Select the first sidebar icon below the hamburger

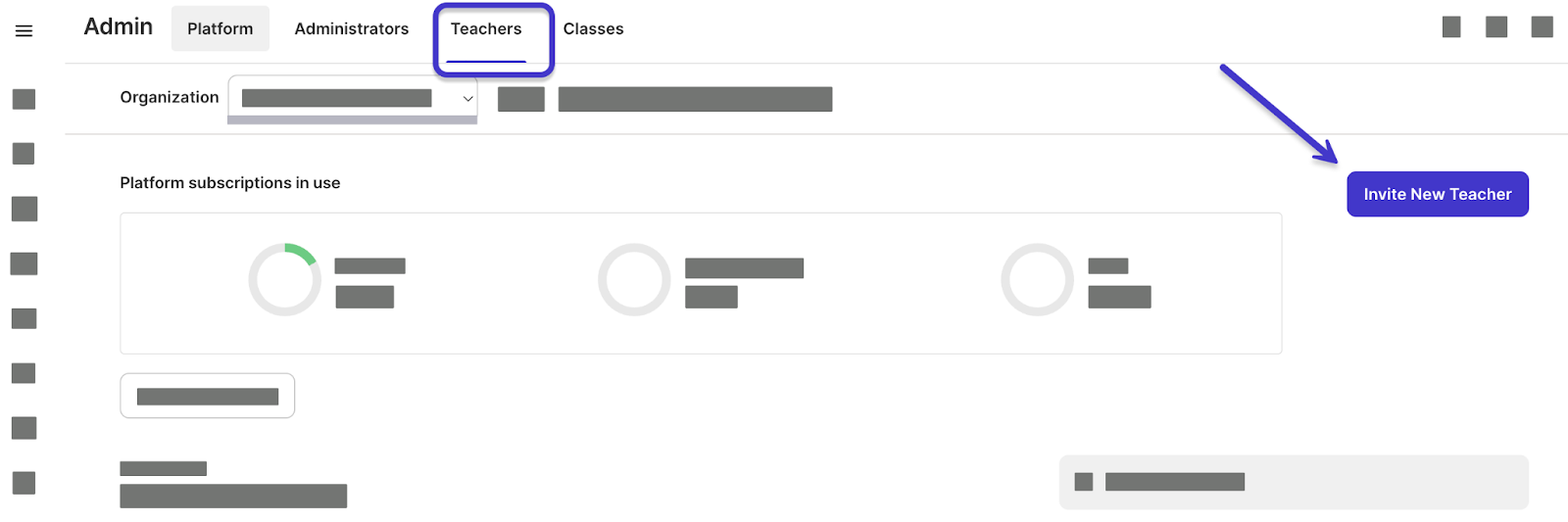point(24,99)
